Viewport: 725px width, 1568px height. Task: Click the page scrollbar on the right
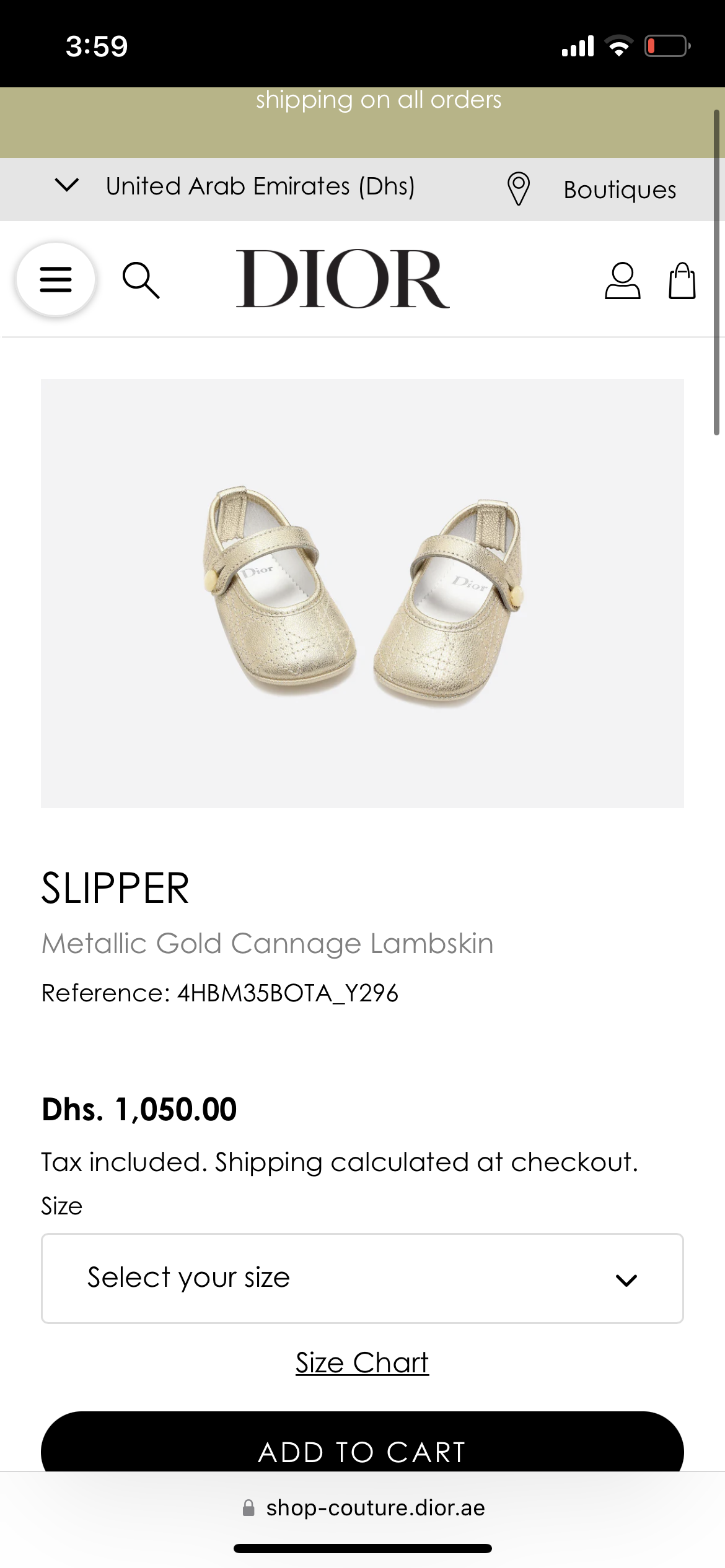(716, 272)
